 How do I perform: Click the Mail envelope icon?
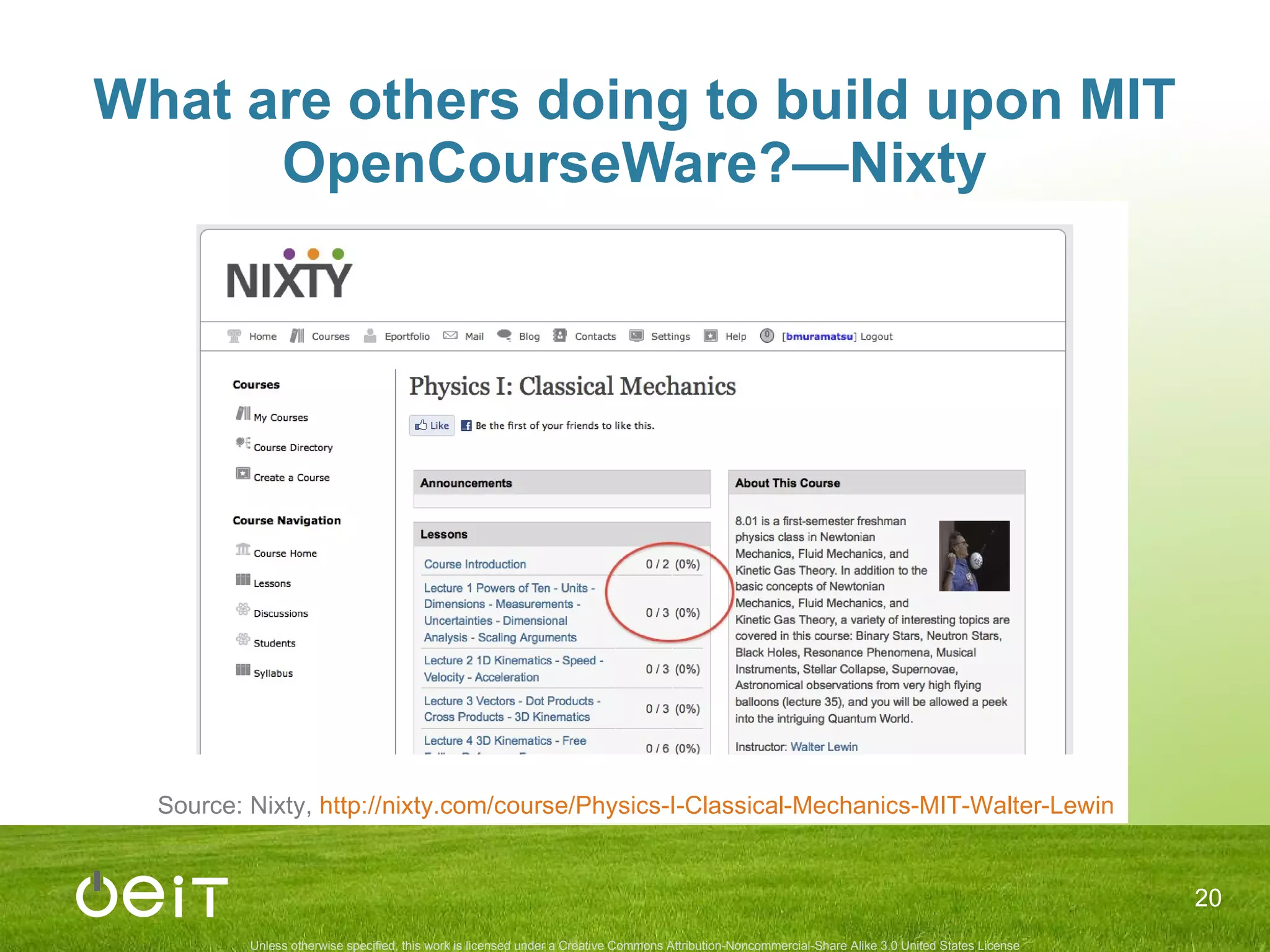pyautogui.click(x=450, y=336)
